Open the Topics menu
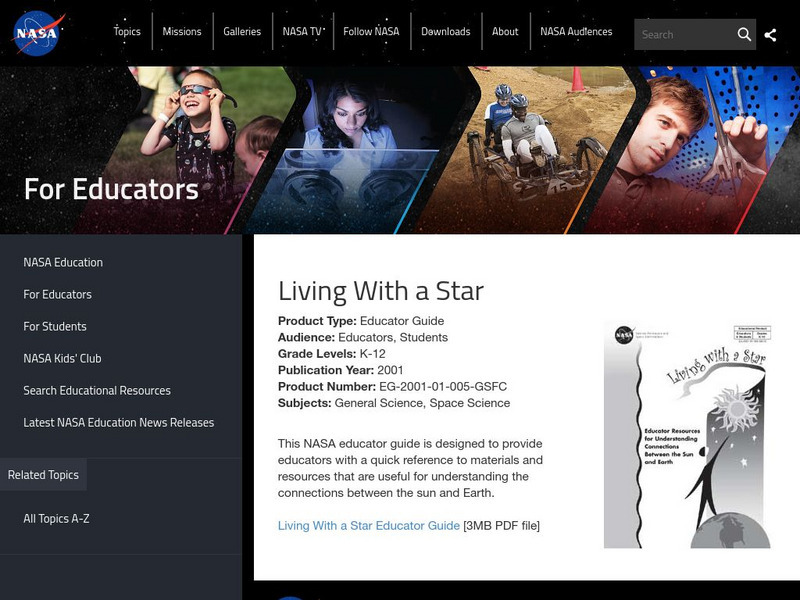This screenshot has height=600, width=800. click(127, 31)
